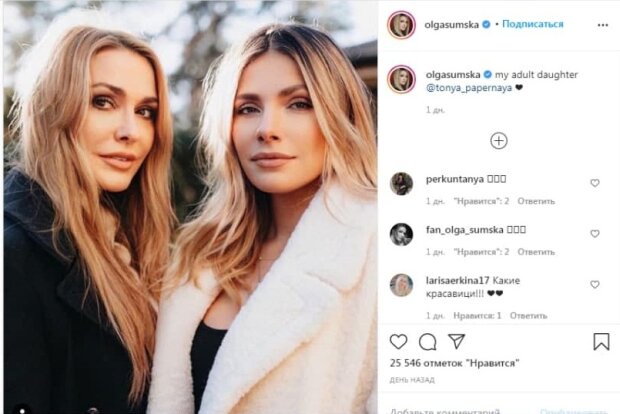Like larisaerkina17's comment heart
The image size is (620, 414).
(595, 284)
